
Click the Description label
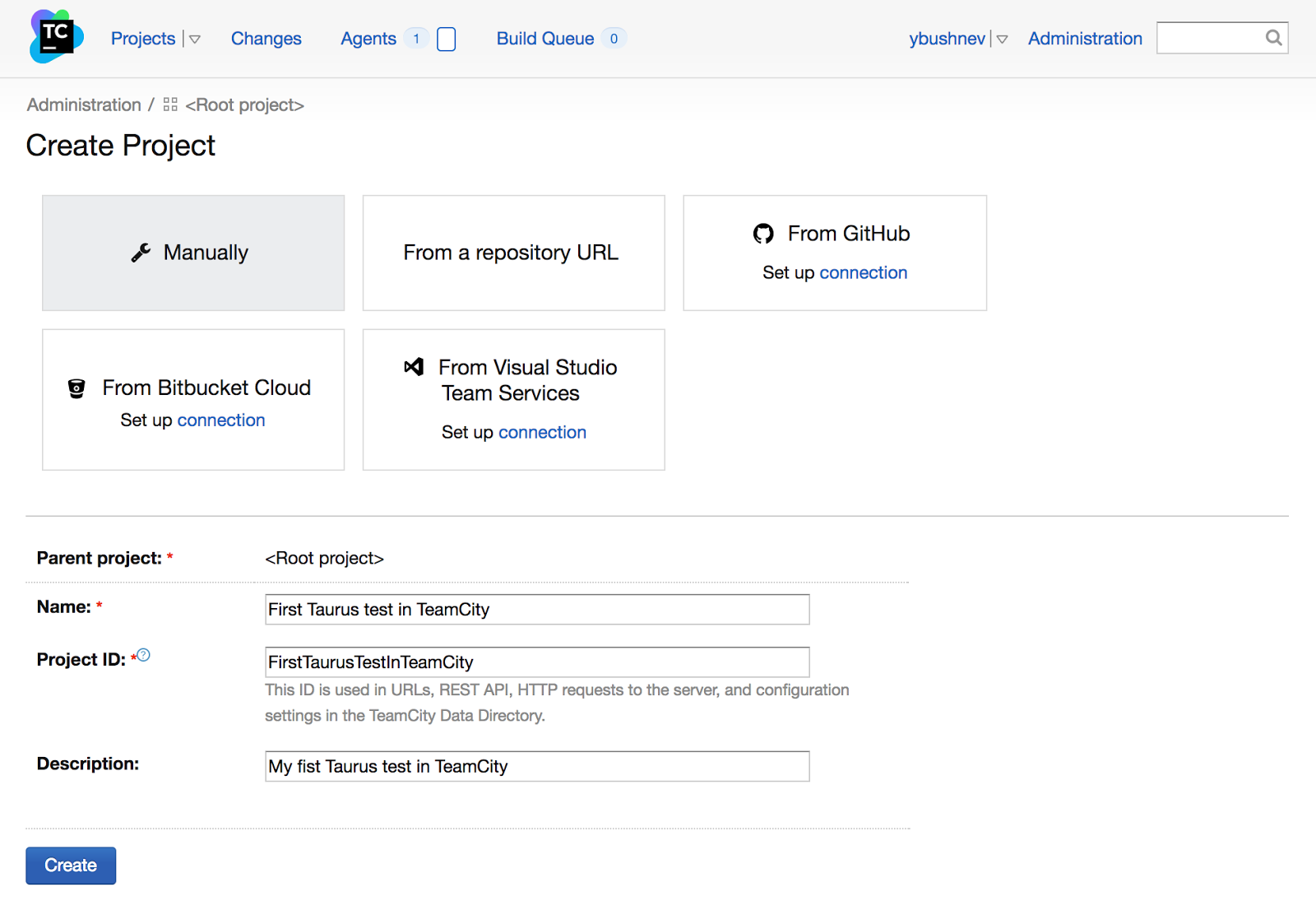point(88,764)
